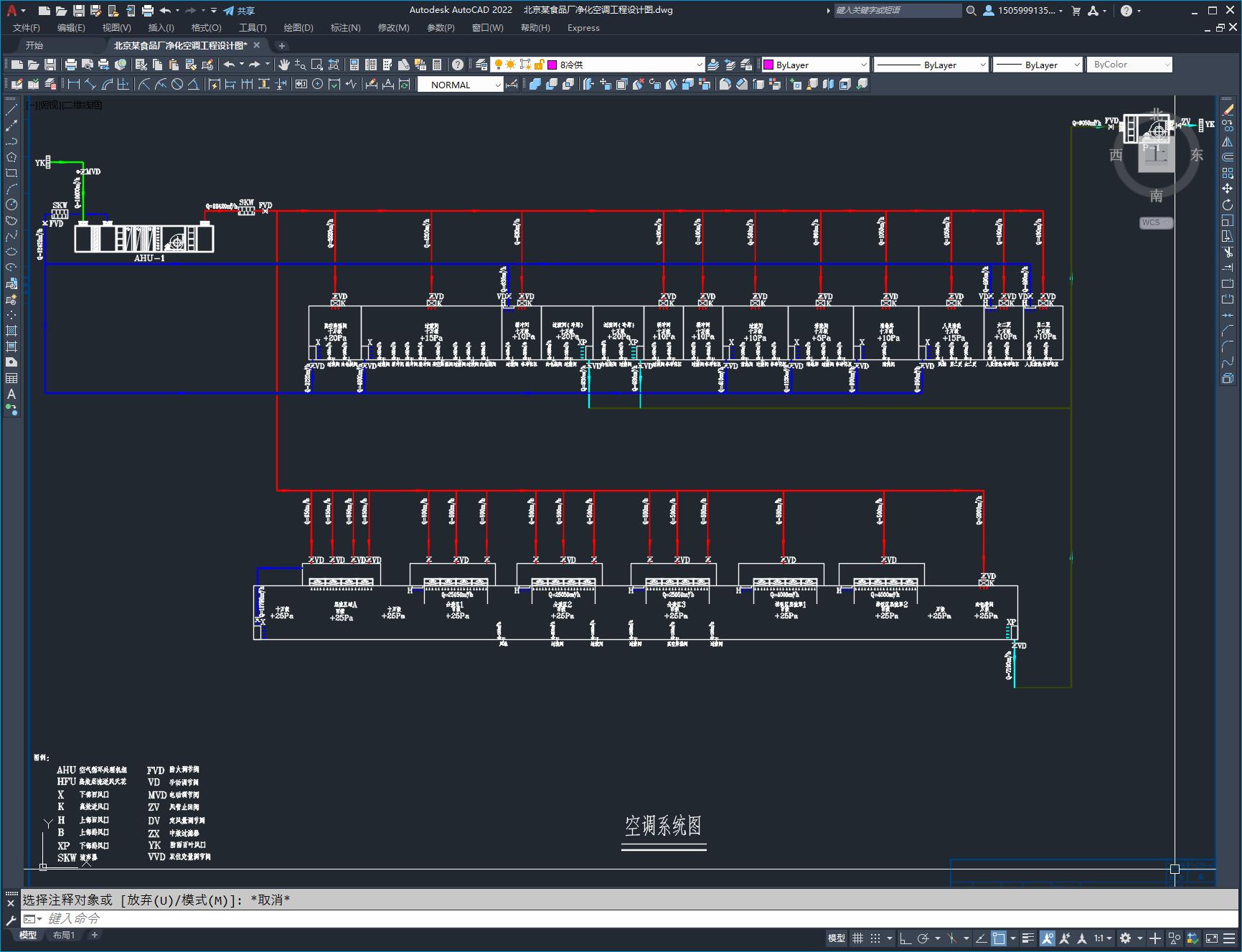Select the Circle draw tool
Viewport: 1242px width, 952px height.
click(11, 204)
